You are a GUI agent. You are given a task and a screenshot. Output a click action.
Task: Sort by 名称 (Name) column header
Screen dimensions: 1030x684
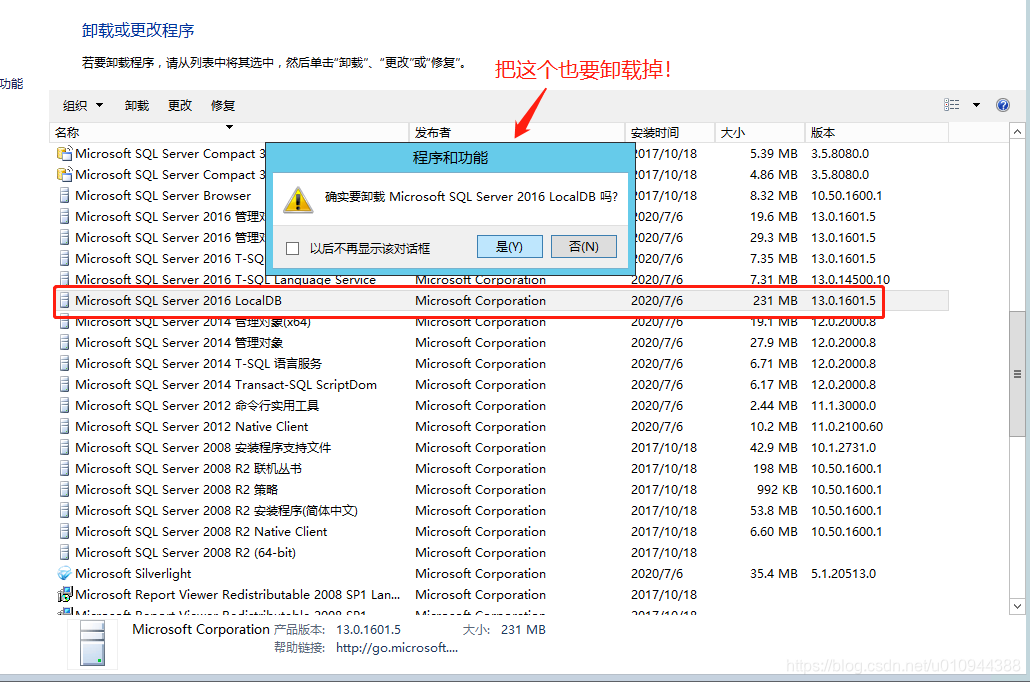point(229,132)
